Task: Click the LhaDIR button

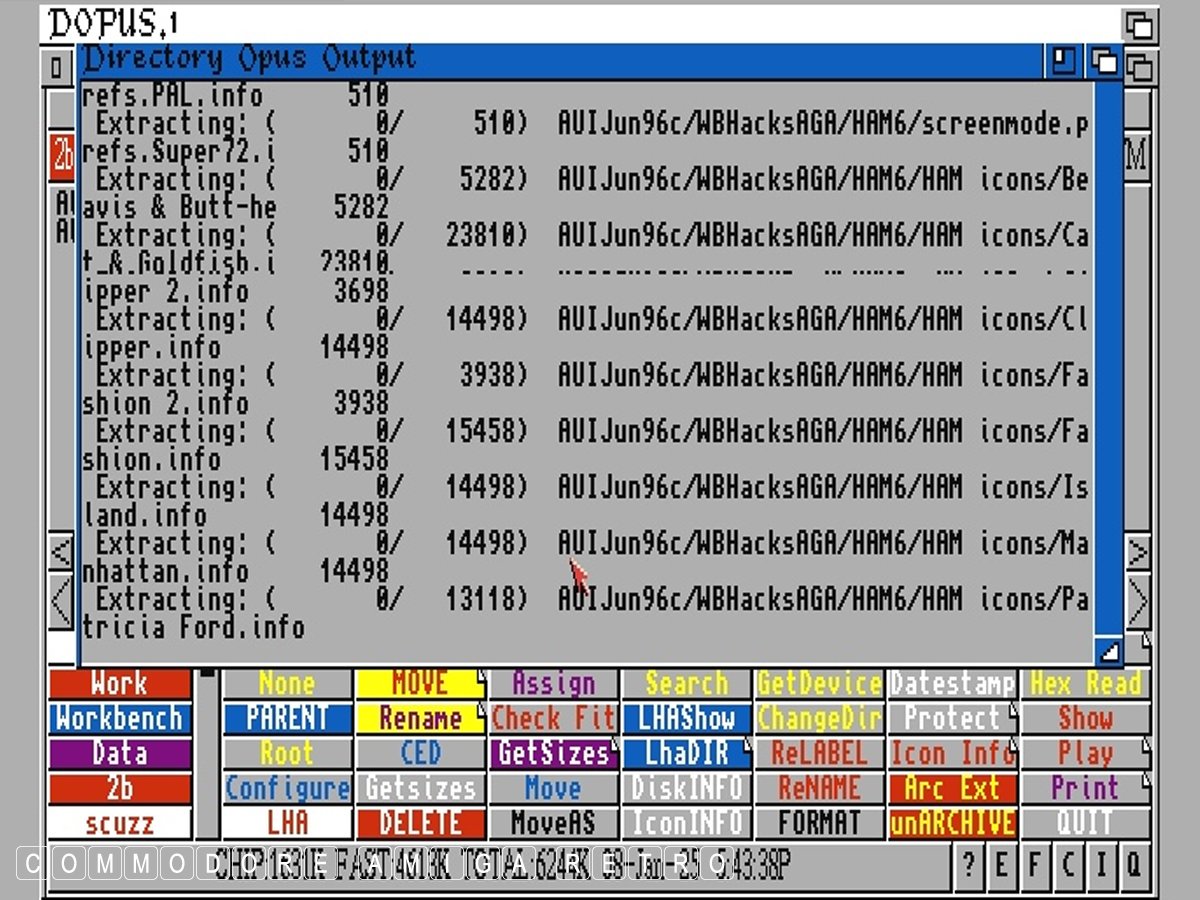Action: point(686,754)
